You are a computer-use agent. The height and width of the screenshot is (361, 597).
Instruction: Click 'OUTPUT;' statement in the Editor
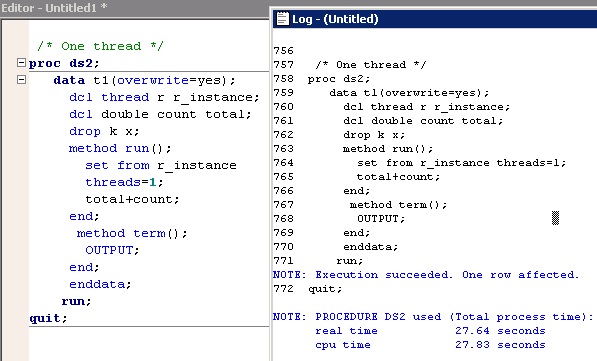tap(112, 250)
